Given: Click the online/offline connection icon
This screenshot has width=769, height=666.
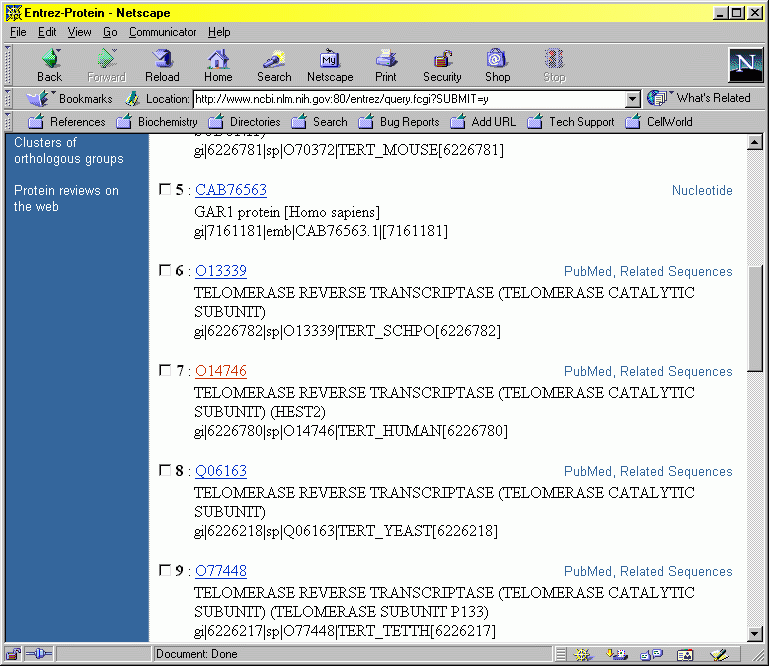Looking at the screenshot, I should tap(38, 654).
